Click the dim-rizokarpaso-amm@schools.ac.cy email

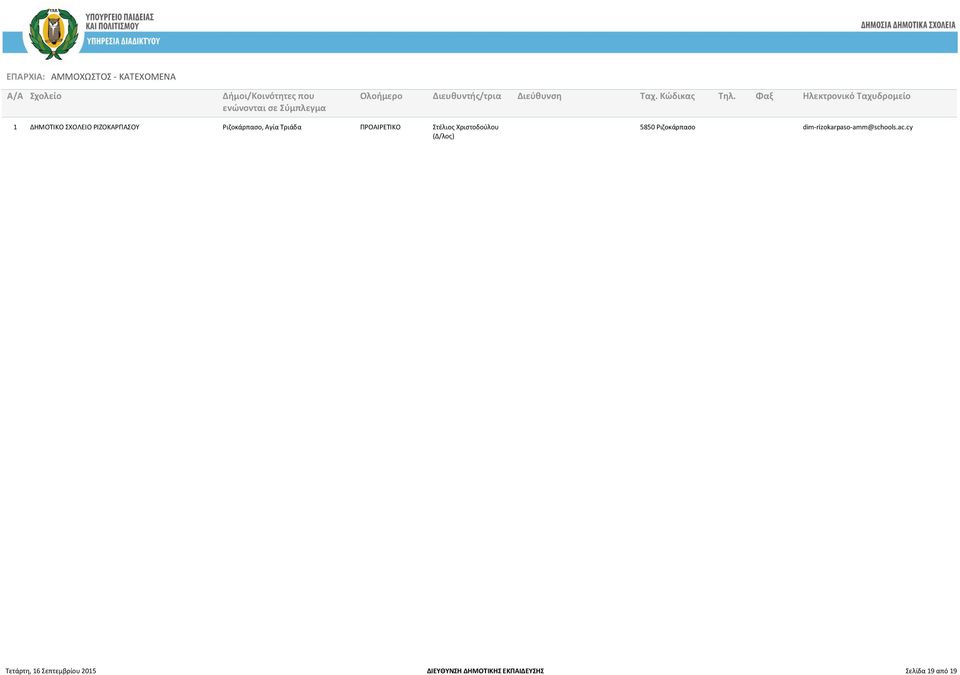(858, 127)
